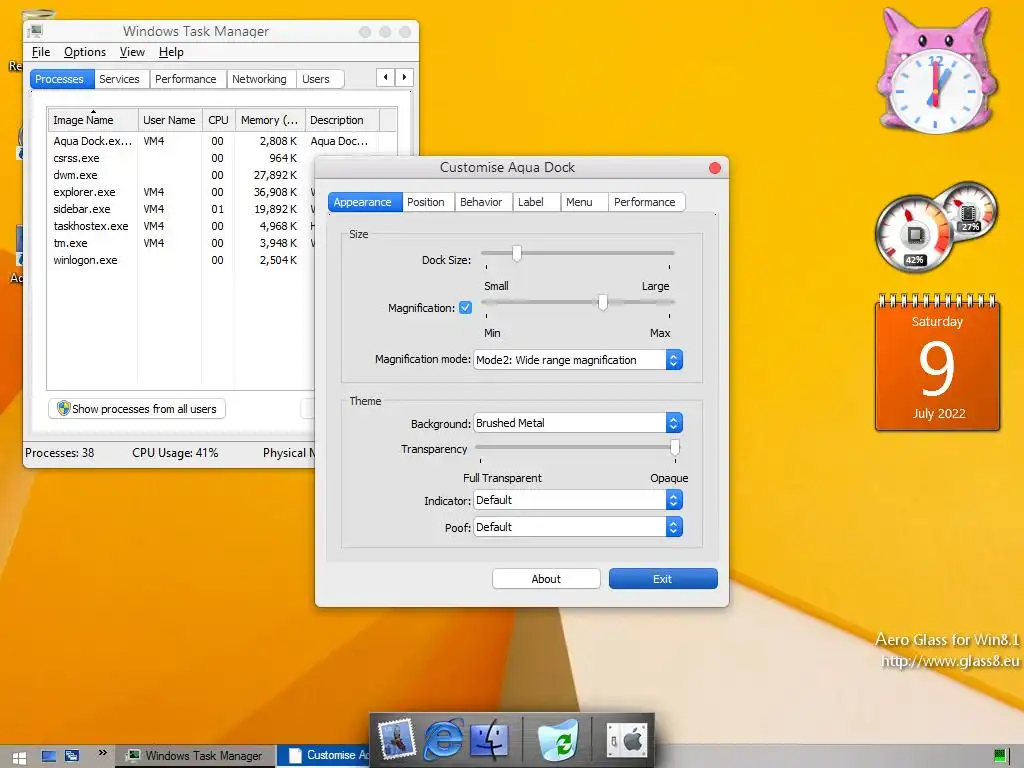Screen dimensions: 1024x768
Task: Click the Dock Size slider handle
Action: coord(517,253)
